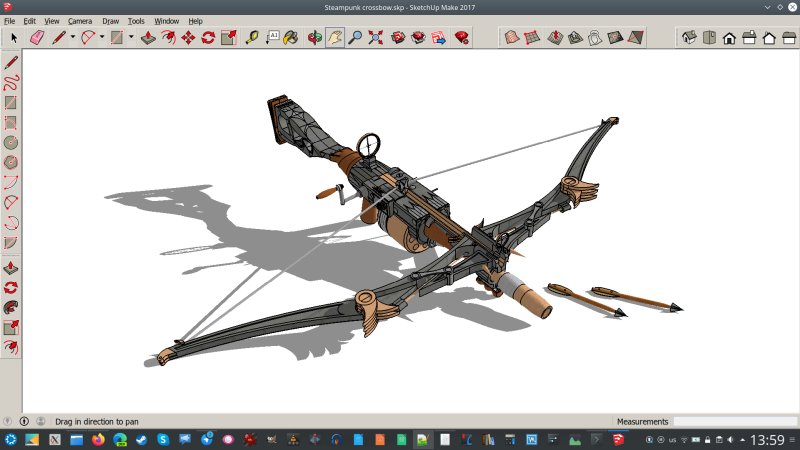Open the Window menu
The height and width of the screenshot is (450, 800).
(167, 20)
